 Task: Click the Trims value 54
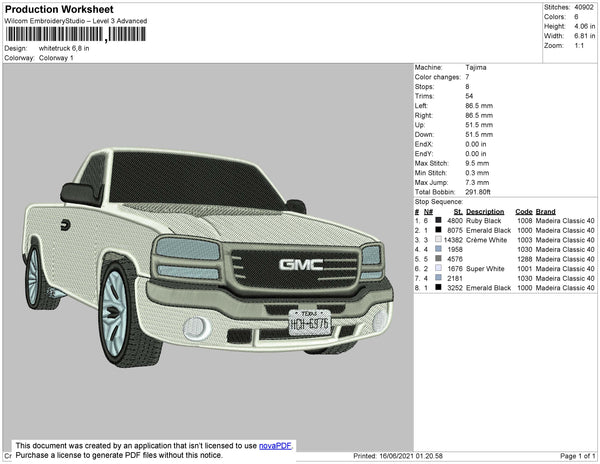point(469,96)
